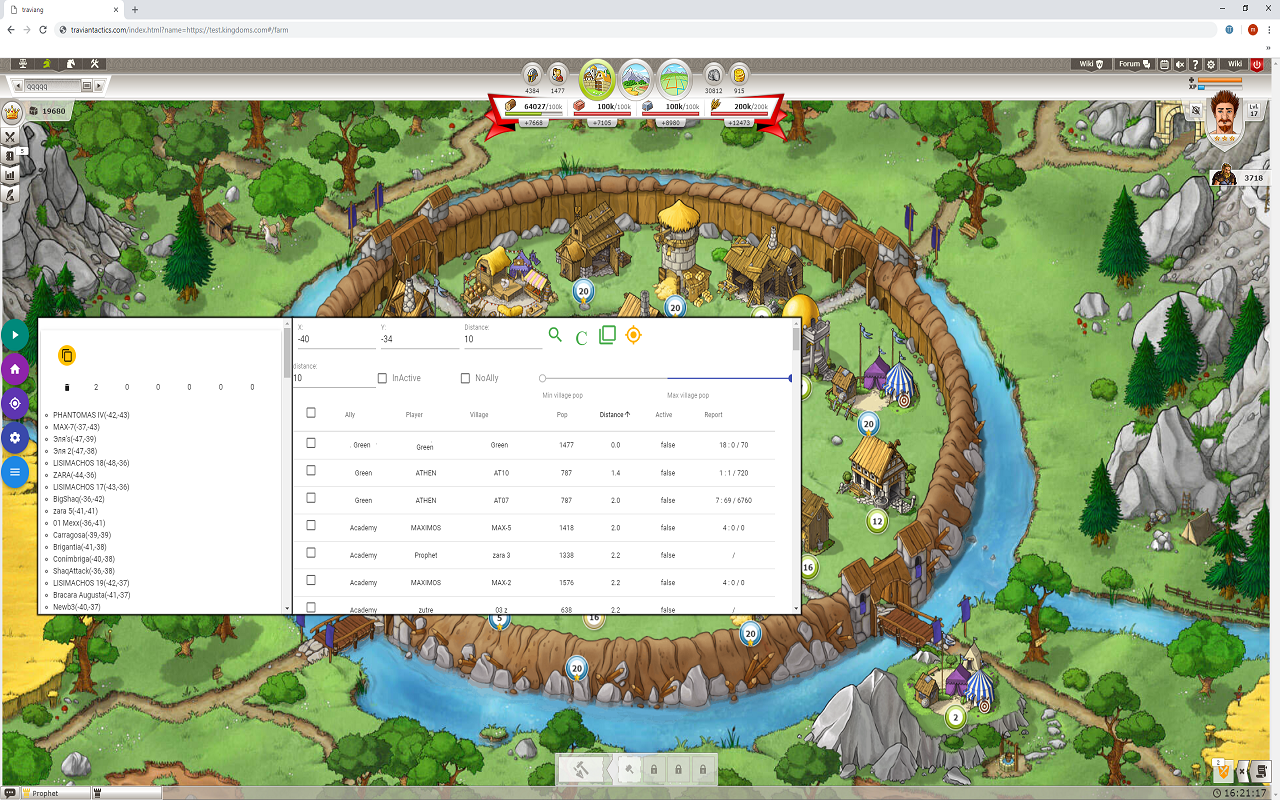The height and width of the screenshot is (800, 1280).
Task: Enable the InActive checkbox
Action: tap(383, 378)
